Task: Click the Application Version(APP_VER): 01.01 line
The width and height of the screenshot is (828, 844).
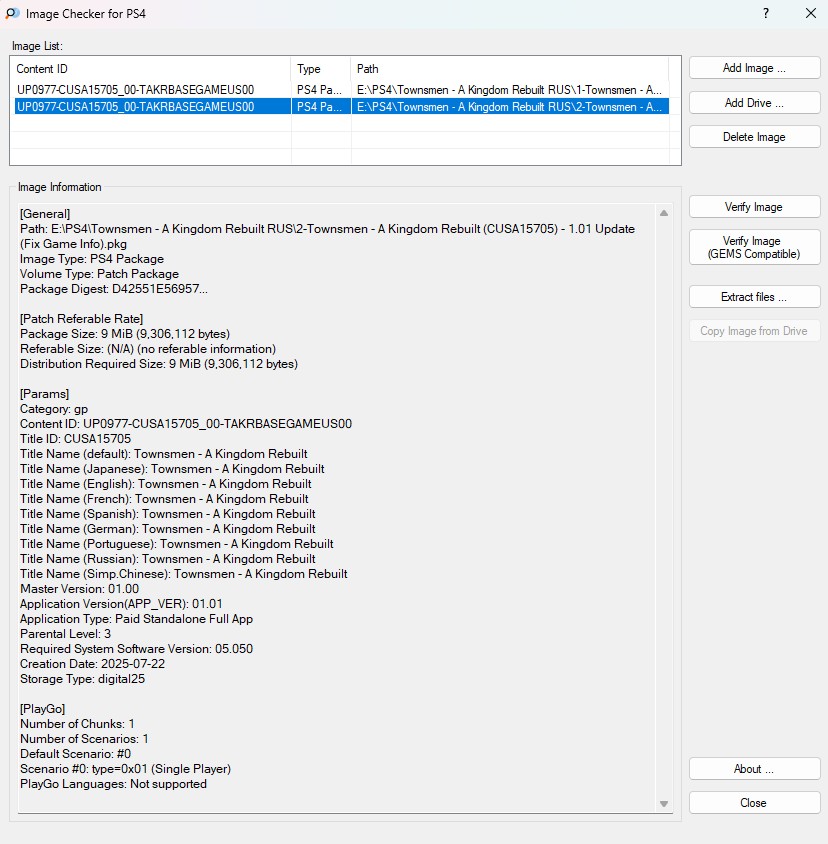Action: tap(121, 604)
